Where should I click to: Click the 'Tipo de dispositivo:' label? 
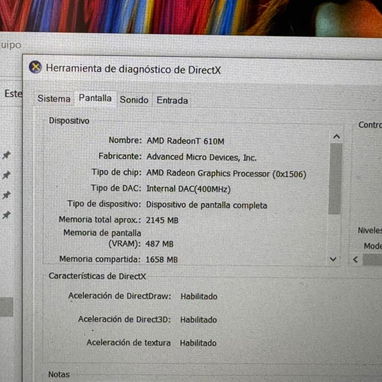click(x=104, y=204)
